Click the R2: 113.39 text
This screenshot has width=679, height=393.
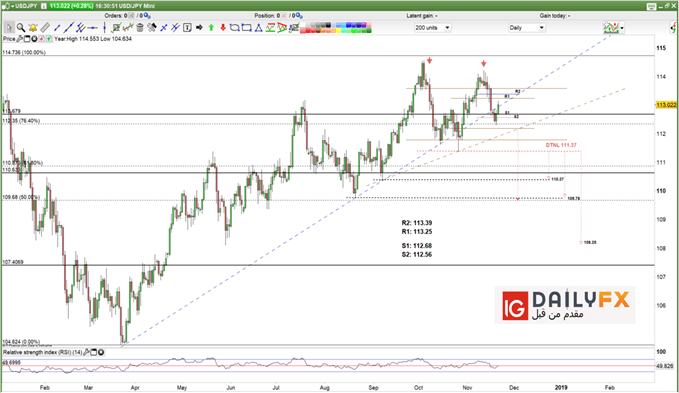tap(417, 223)
